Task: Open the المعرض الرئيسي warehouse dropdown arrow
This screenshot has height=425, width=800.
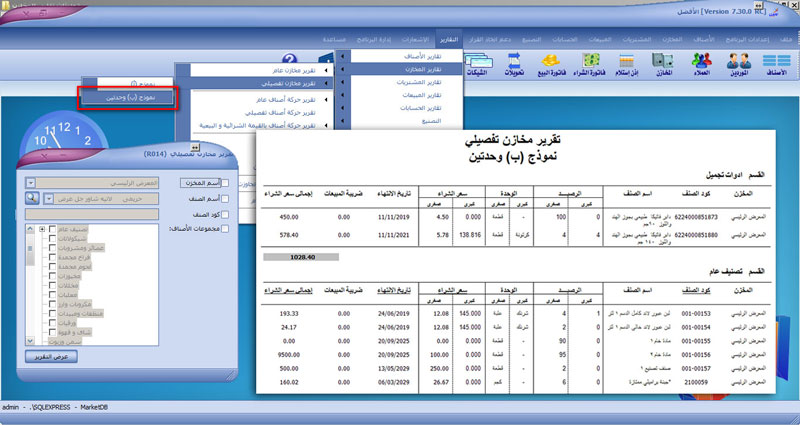Action: pos(31,183)
